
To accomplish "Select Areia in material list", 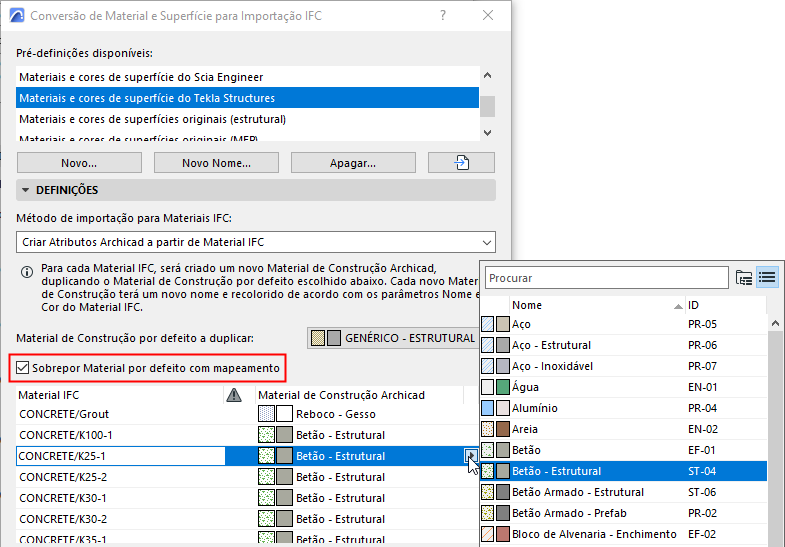I will coord(623,429).
